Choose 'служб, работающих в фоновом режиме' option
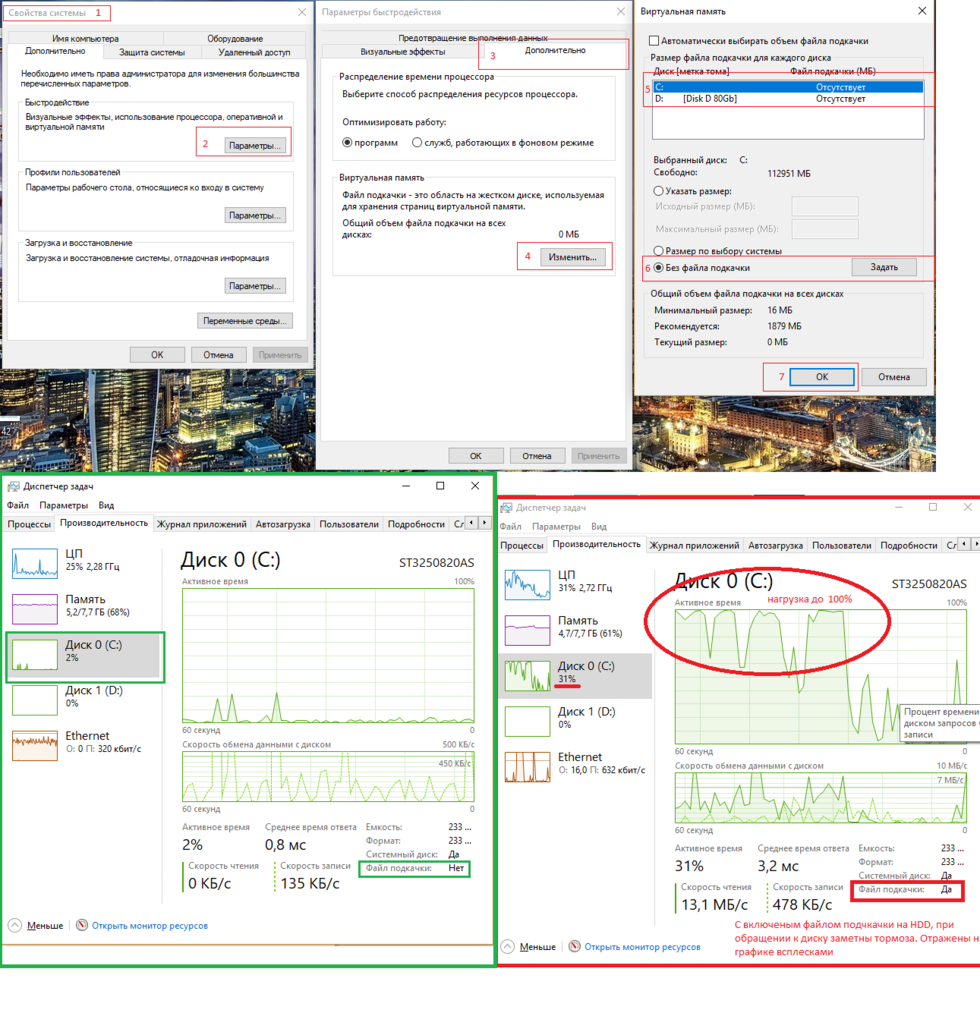 coord(417,143)
